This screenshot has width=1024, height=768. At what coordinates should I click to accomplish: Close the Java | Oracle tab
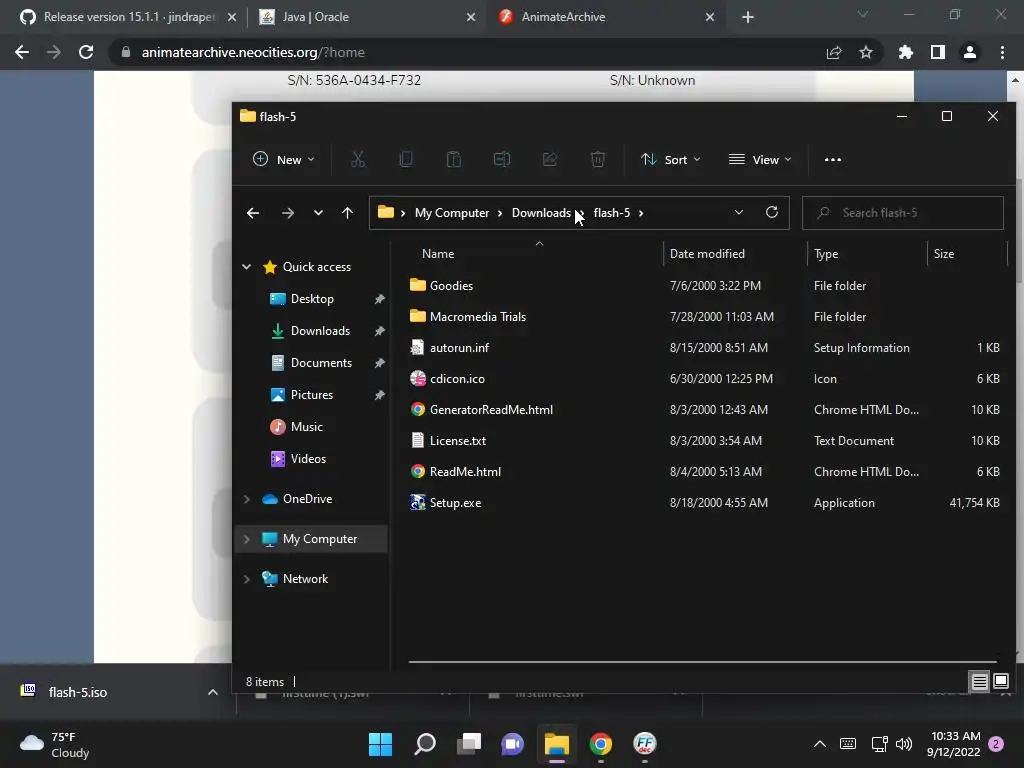tap(471, 17)
